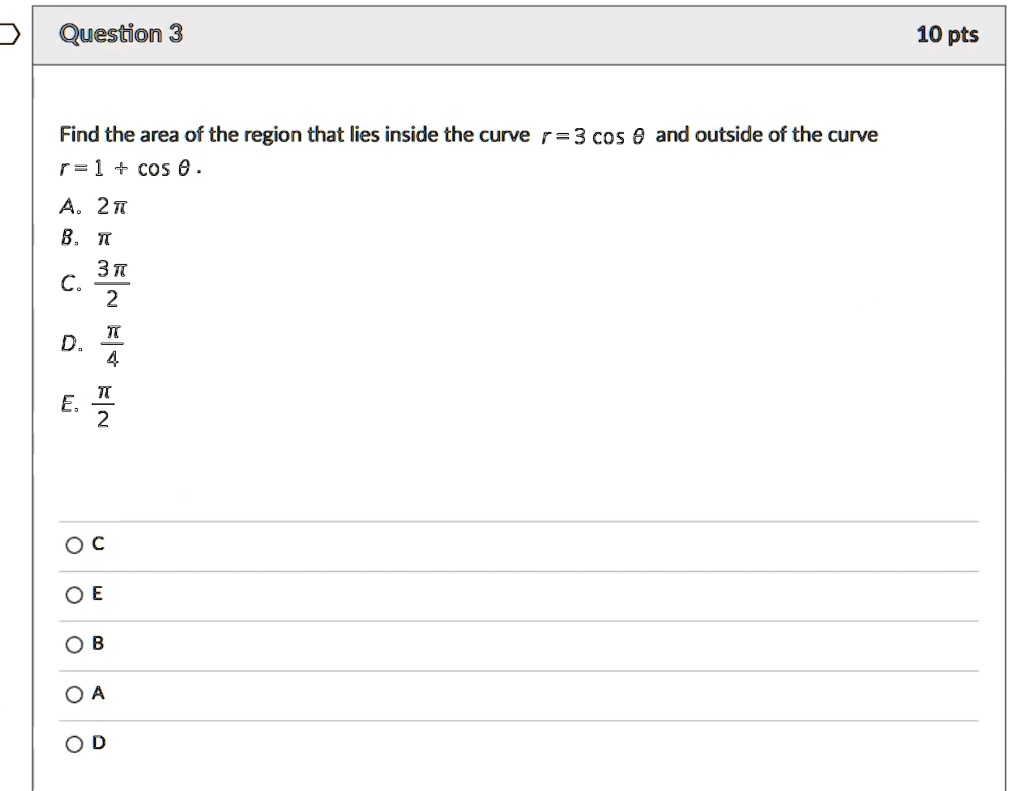
Task: Click the arrow icon left of Question 3
Action: pyautogui.click(x=8, y=32)
